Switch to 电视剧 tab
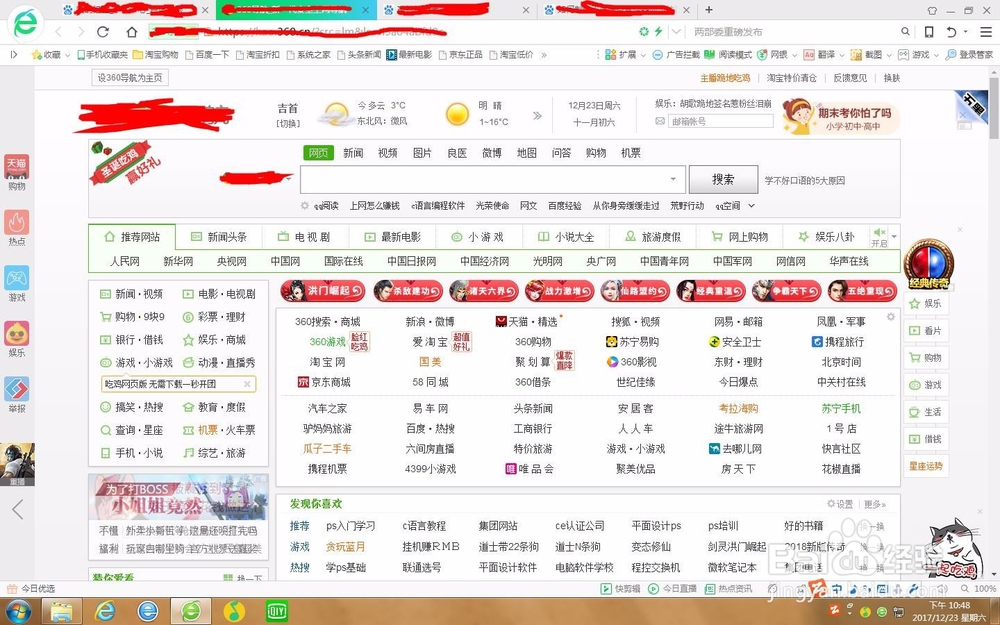 pyautogui.click(x=304, y=237)
